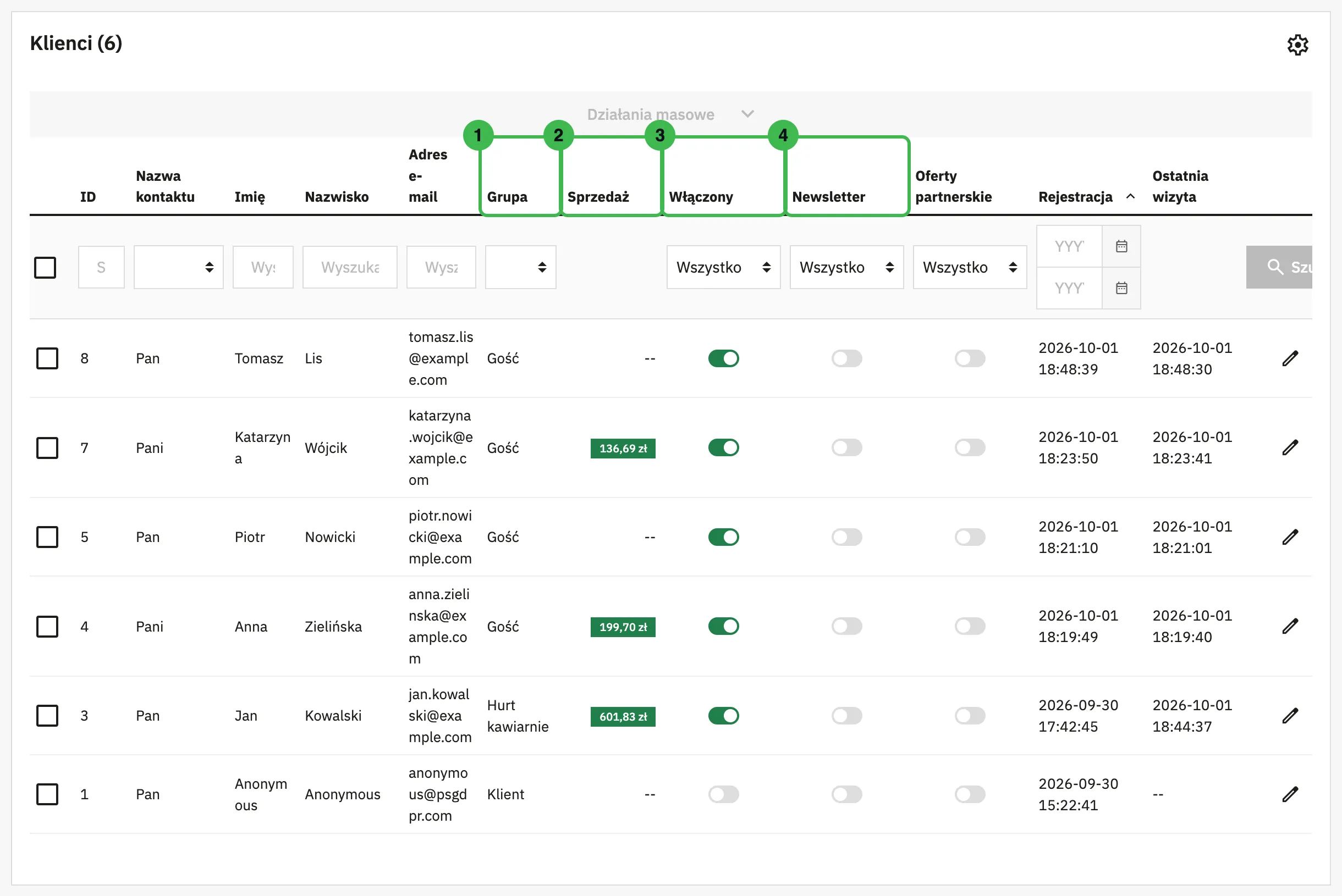Click the sort arrow beside Rejestracja
Image resolution: width=1342 pixels, height=896 pixels.
click(1130, 196)
